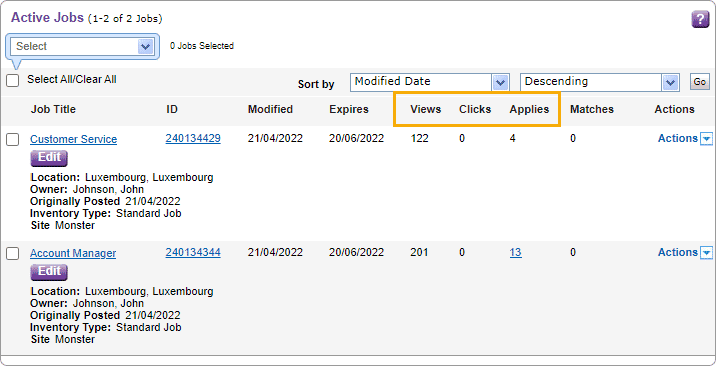
Task: Click the Actions arrow icon for Account Manager
Action: click(706, 253)
